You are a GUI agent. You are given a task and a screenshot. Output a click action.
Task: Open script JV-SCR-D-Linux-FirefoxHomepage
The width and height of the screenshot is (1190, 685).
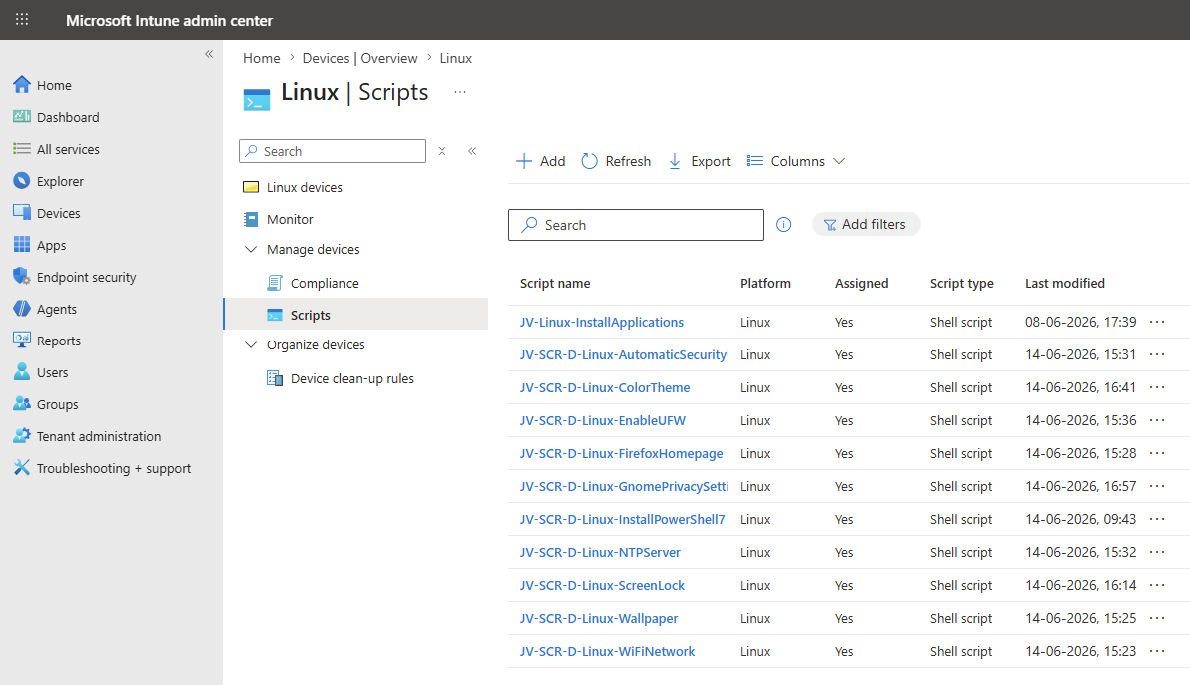[x=622, y=453]
